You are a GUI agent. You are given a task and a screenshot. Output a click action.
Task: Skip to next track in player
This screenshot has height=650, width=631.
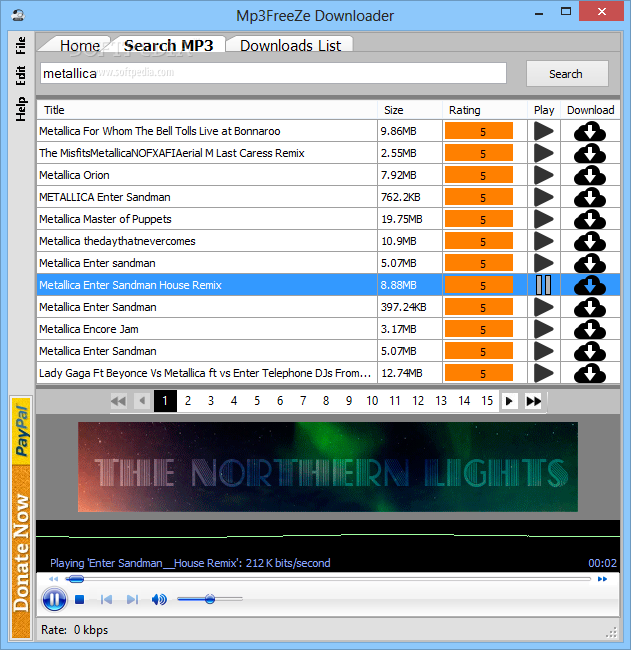[132, 599]
